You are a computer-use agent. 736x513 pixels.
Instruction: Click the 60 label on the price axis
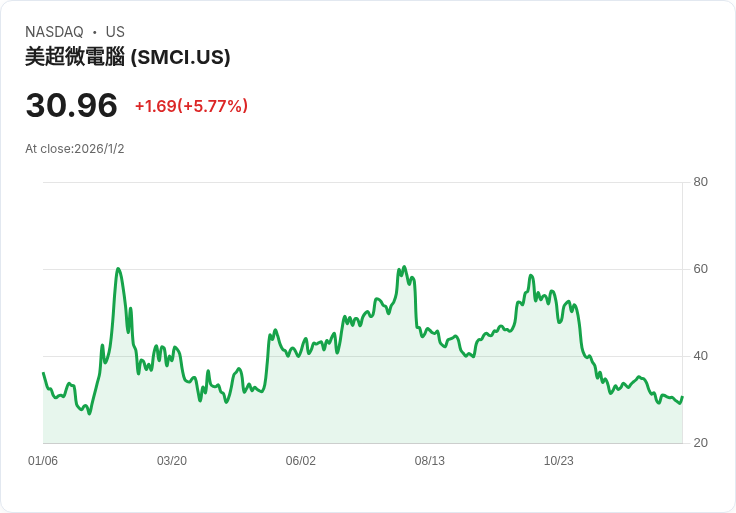click(x=700, y=269)
